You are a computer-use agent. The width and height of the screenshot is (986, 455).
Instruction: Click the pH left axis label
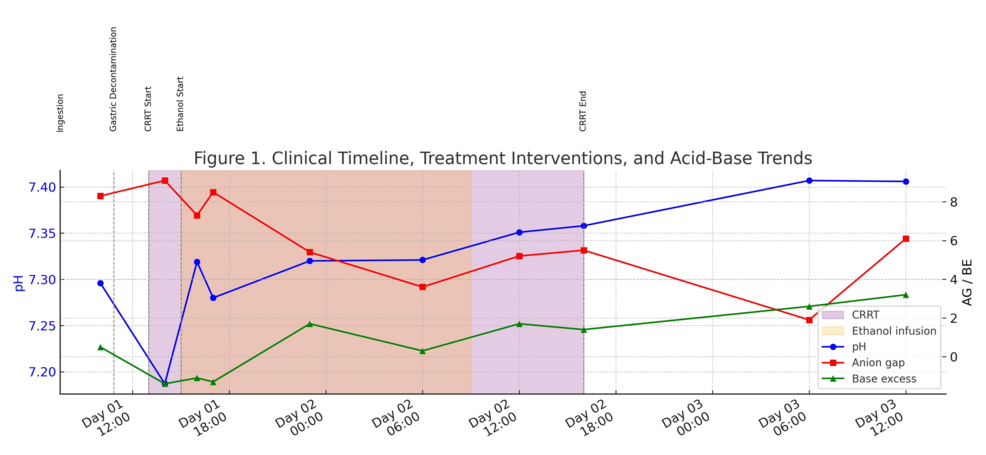[x=17, y=281]
